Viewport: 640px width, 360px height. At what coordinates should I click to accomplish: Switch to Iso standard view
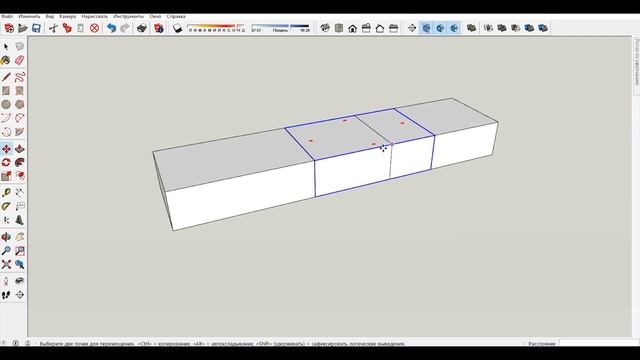click(x=325, y=28)
